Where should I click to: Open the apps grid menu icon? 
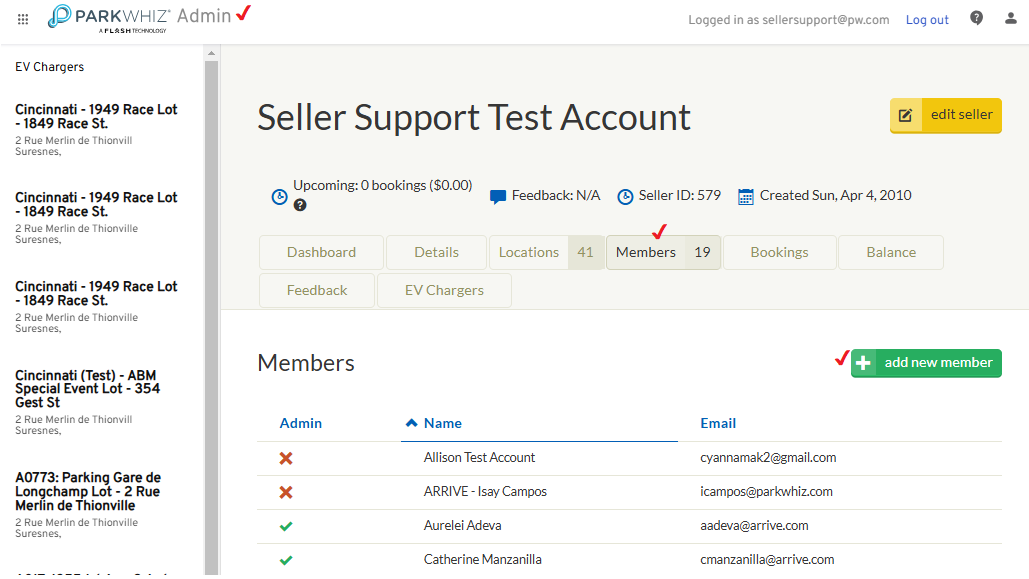pos(23,20)
